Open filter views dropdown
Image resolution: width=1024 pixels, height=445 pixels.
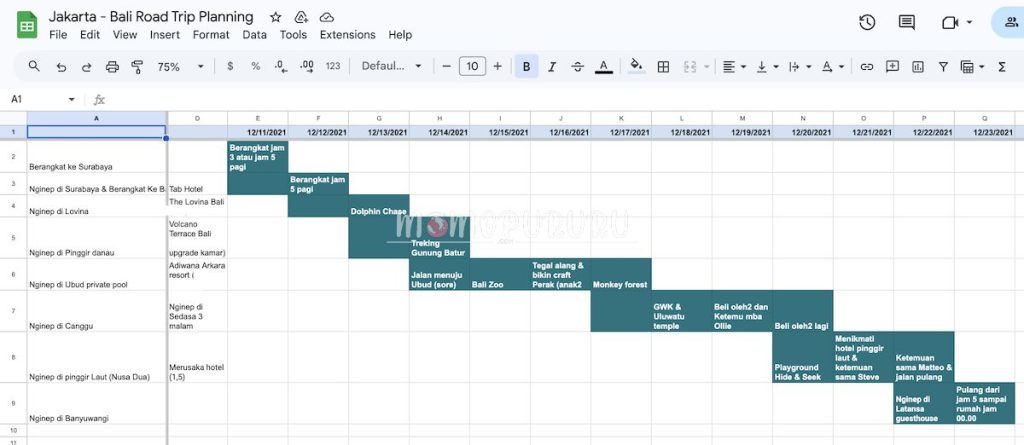(972, 67)
